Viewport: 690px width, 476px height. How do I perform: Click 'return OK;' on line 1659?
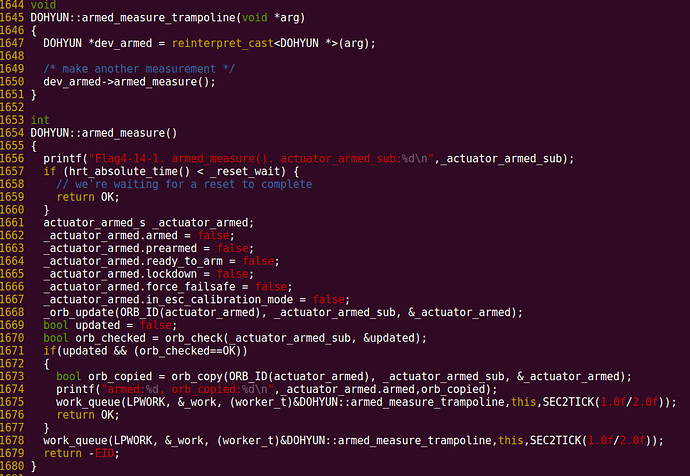pos(88,197)
